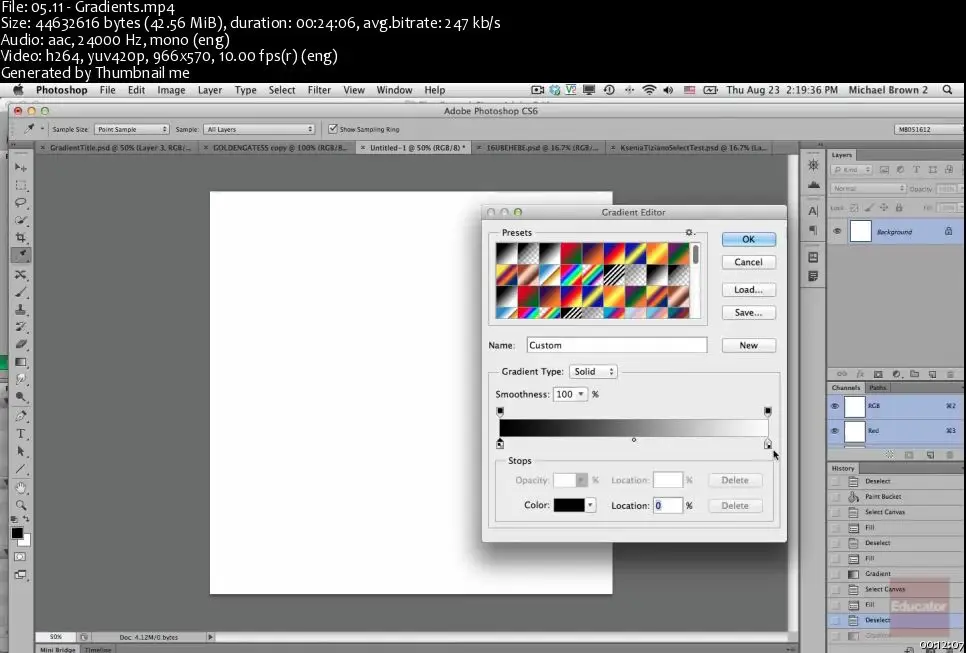Open the Smoothness value dropdown arrow
The image size is (966, 653).
click(581, 394)
